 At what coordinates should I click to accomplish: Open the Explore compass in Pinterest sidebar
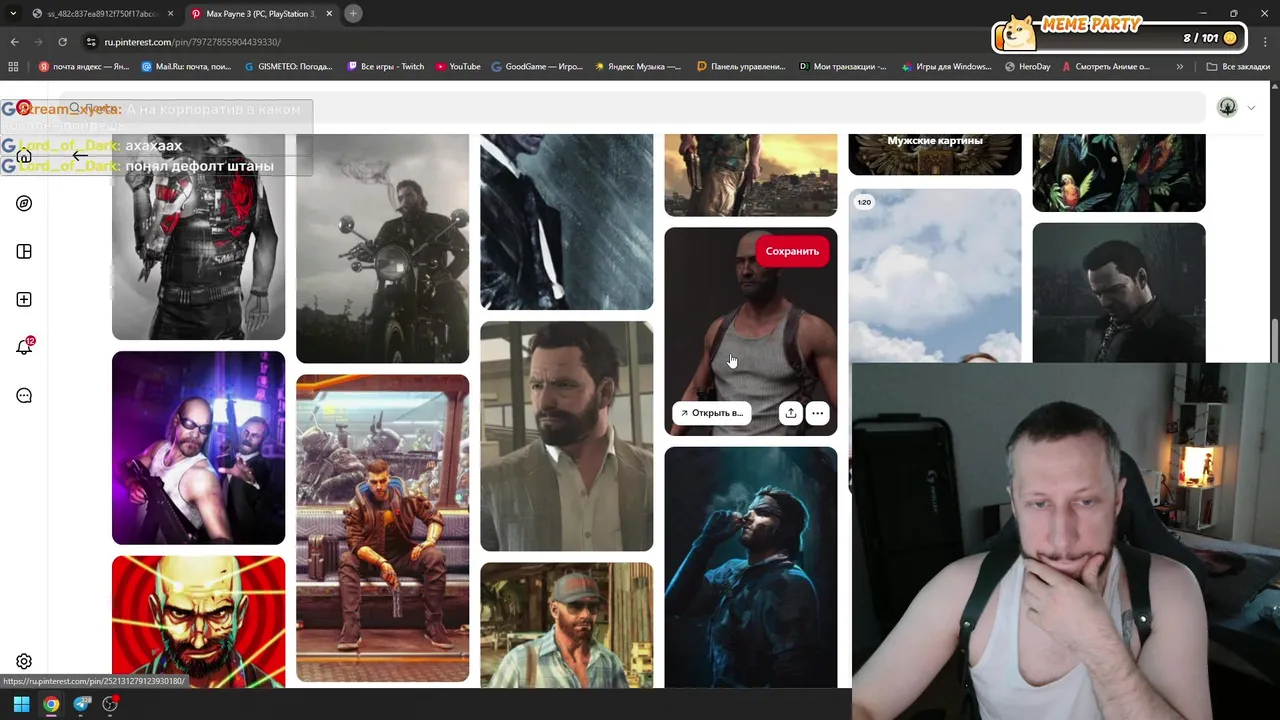point(24,203)
